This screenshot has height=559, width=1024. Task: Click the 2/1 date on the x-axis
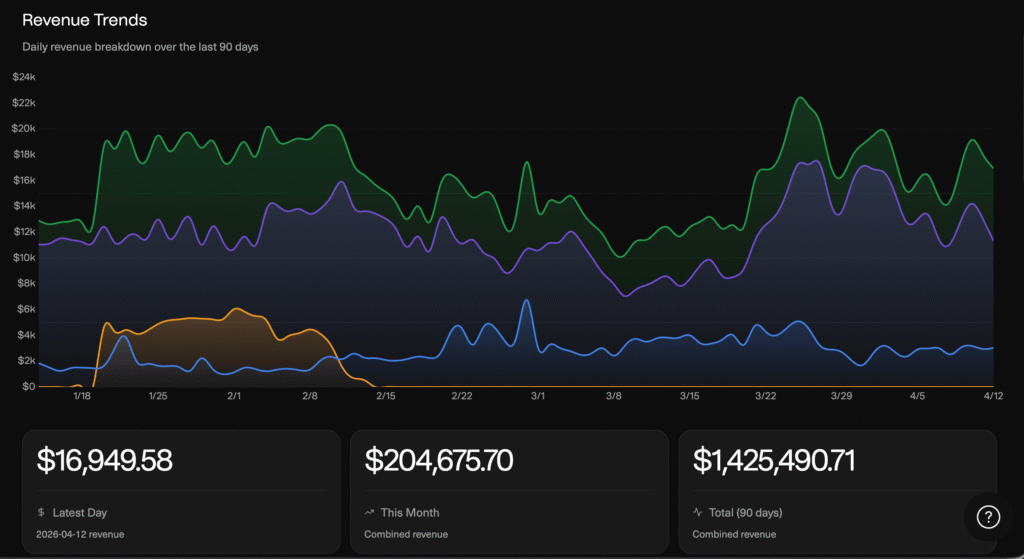point(234,396)
